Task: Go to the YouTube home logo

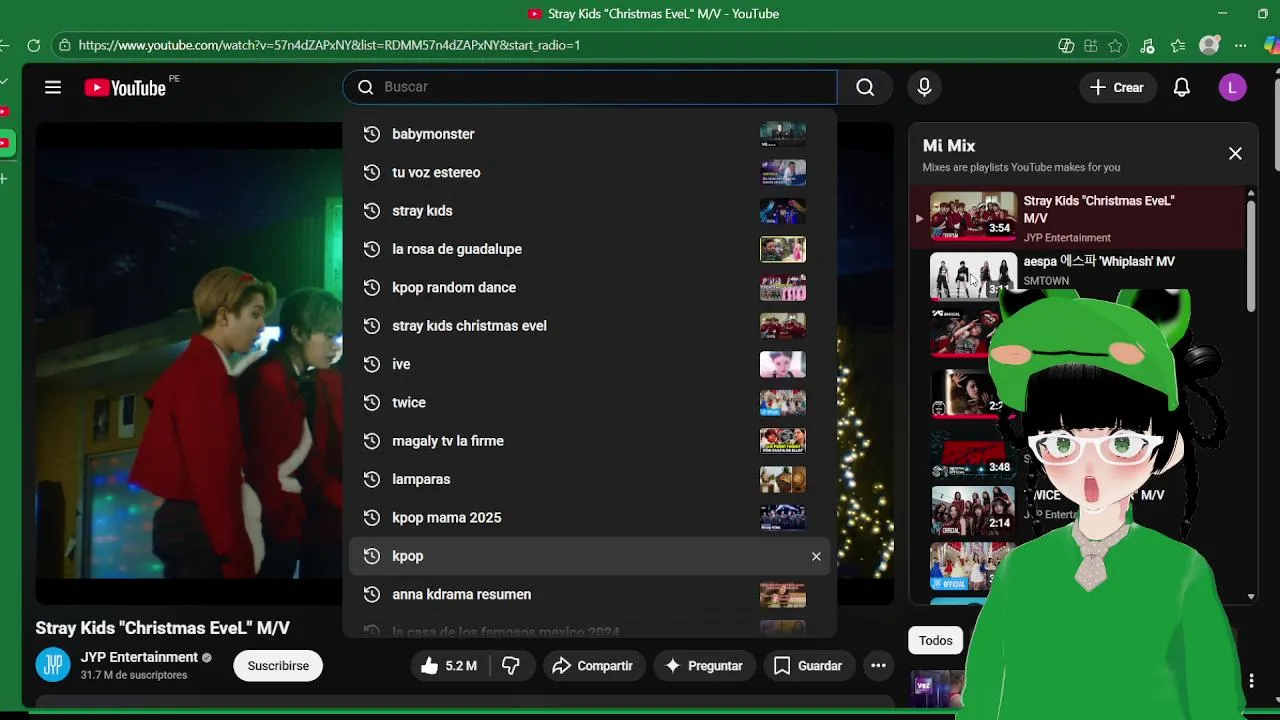Action: [125, 88]
